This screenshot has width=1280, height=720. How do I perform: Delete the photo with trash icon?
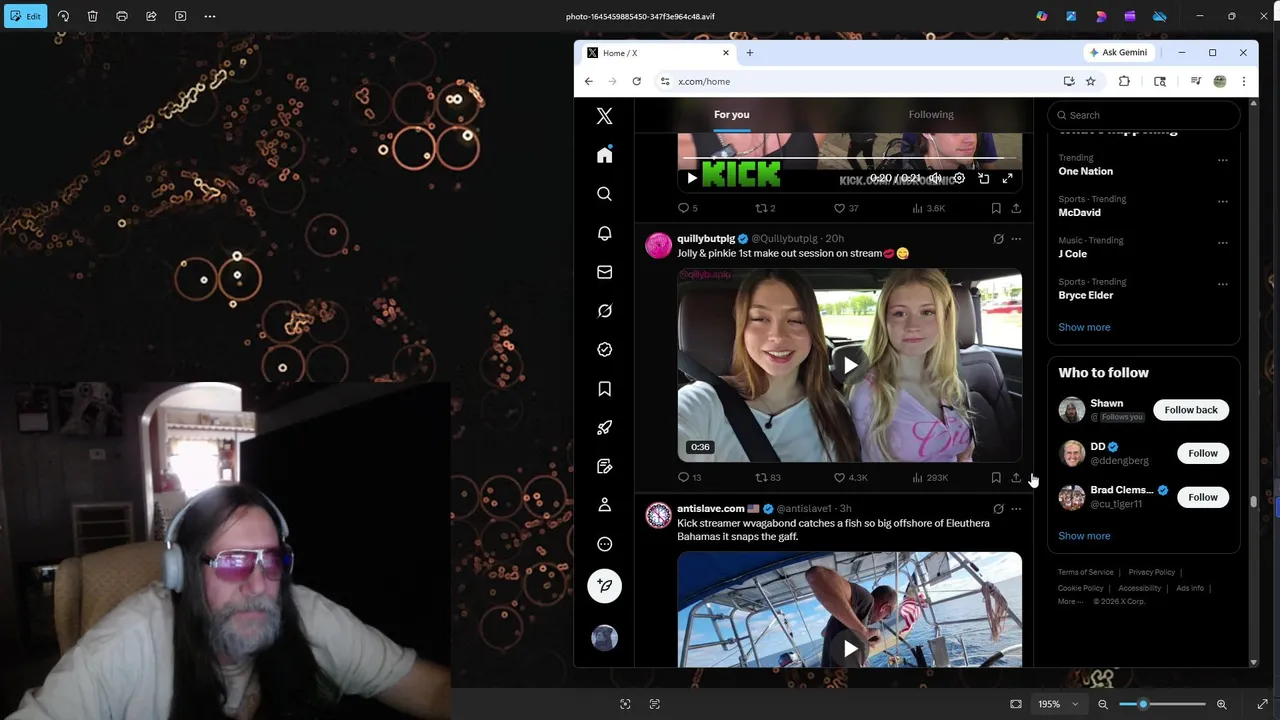click(92, 16)
